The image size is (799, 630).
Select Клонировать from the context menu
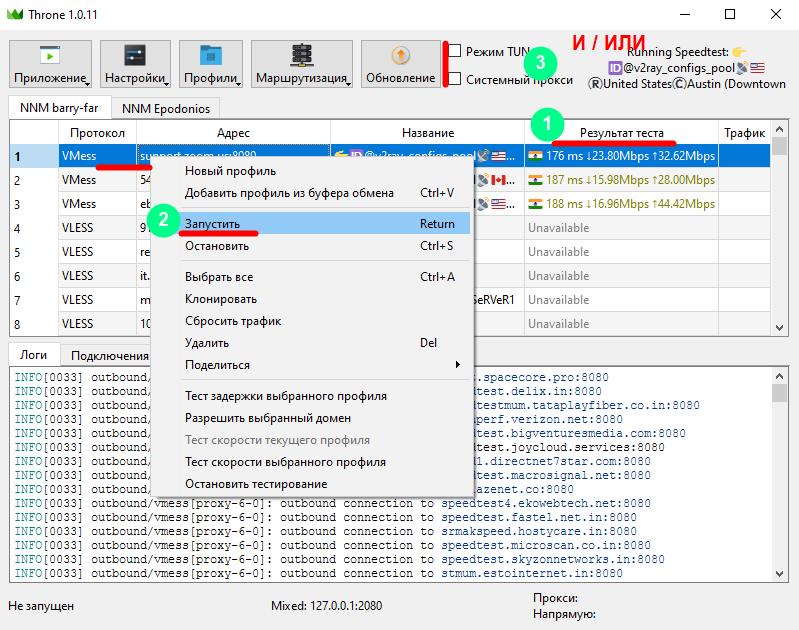coord(221,299)
